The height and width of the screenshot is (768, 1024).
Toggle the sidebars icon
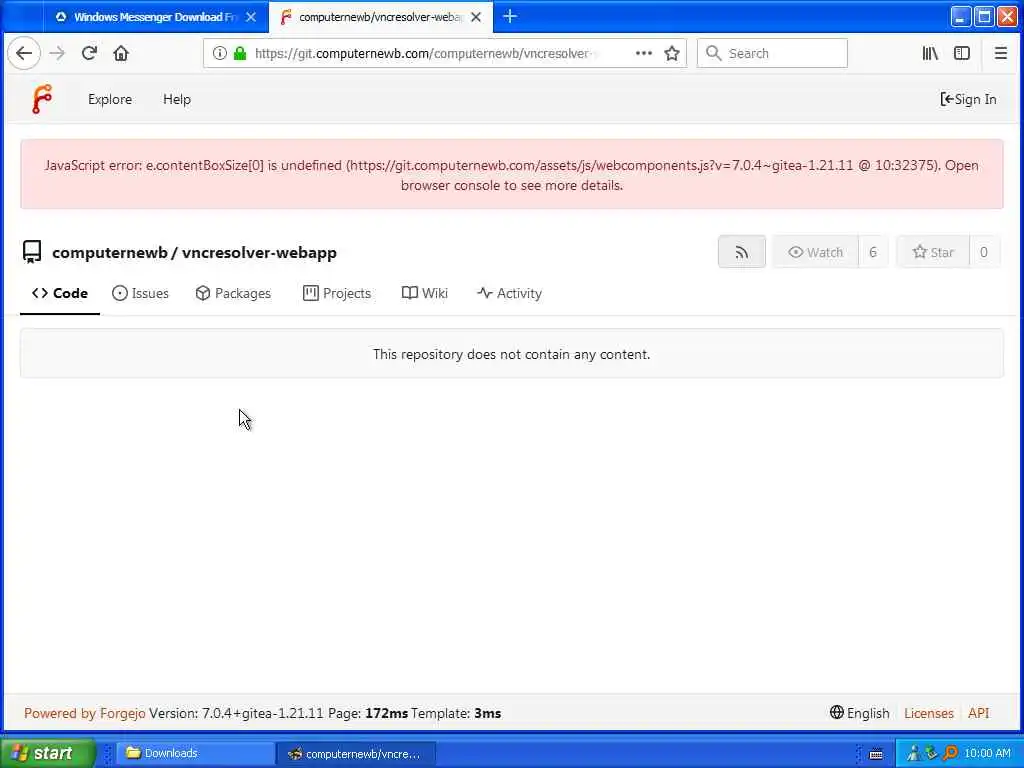tap(962, 54)
